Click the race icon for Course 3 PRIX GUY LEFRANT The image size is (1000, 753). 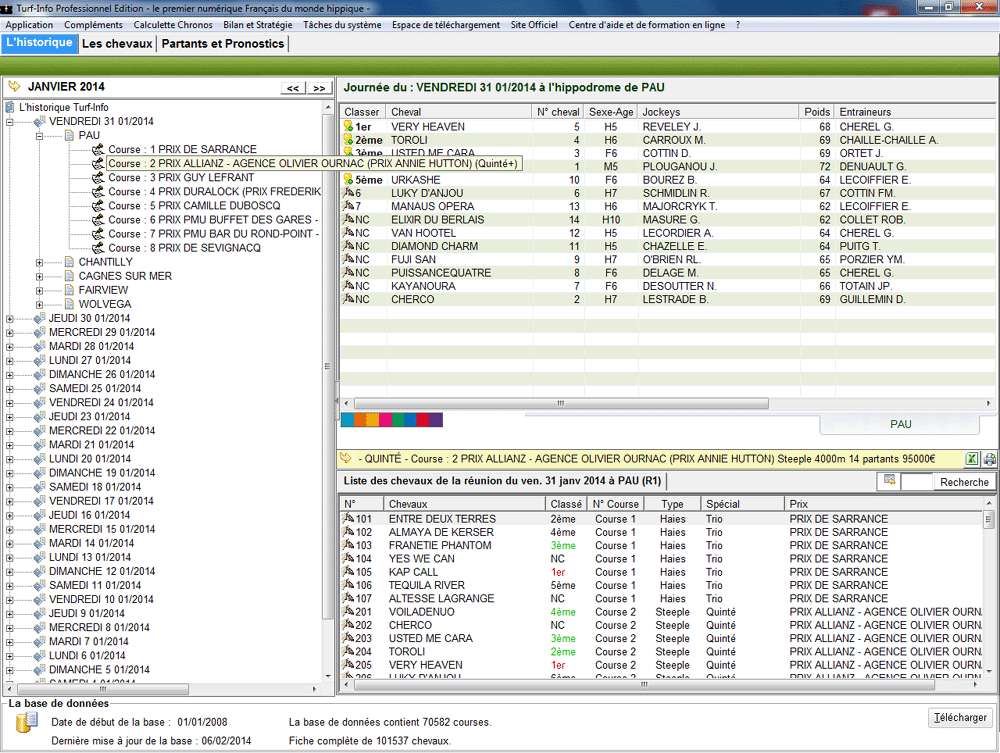click(x=98, y=178)
